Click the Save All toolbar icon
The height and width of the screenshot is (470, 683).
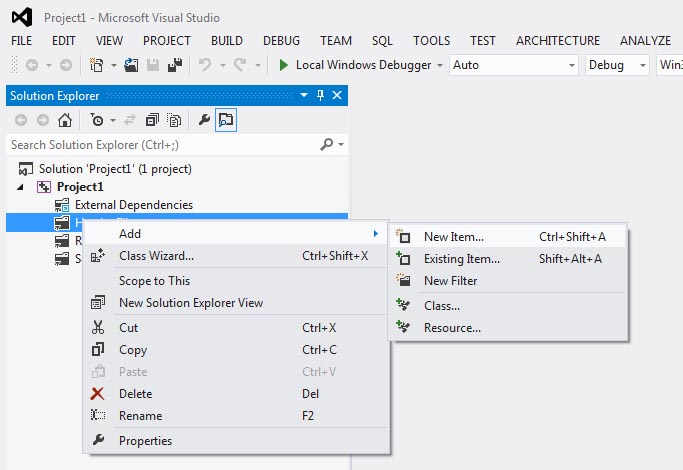[x=175, y=65]
